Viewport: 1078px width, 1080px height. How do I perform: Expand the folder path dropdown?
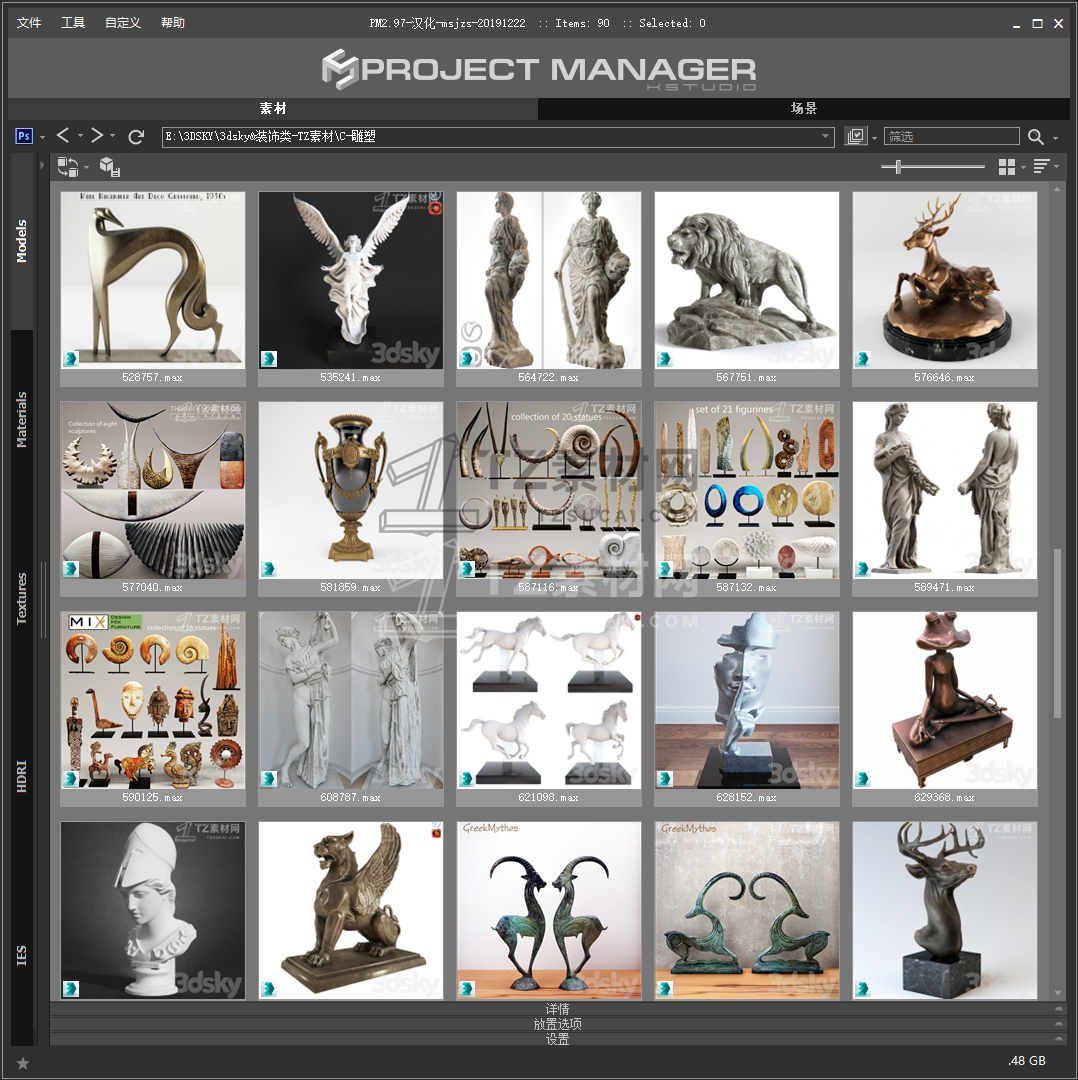click(x=826, y=137)
